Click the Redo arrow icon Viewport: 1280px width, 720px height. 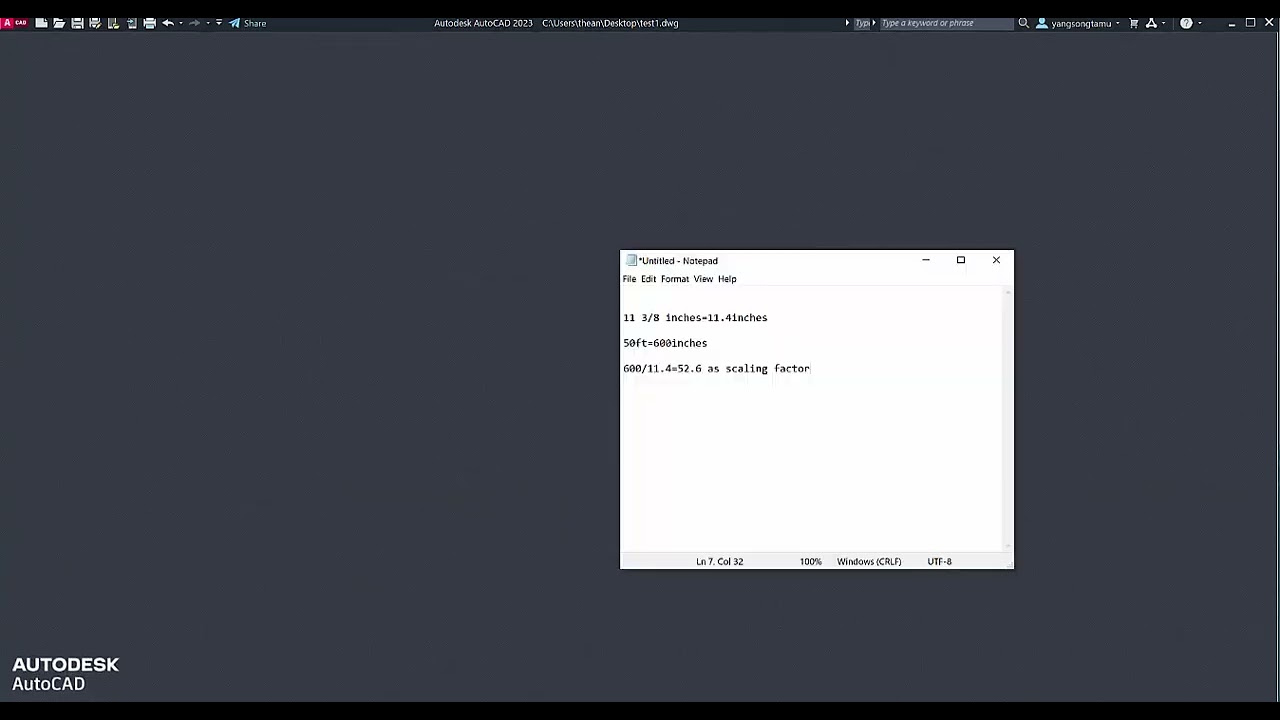[194, 23]
